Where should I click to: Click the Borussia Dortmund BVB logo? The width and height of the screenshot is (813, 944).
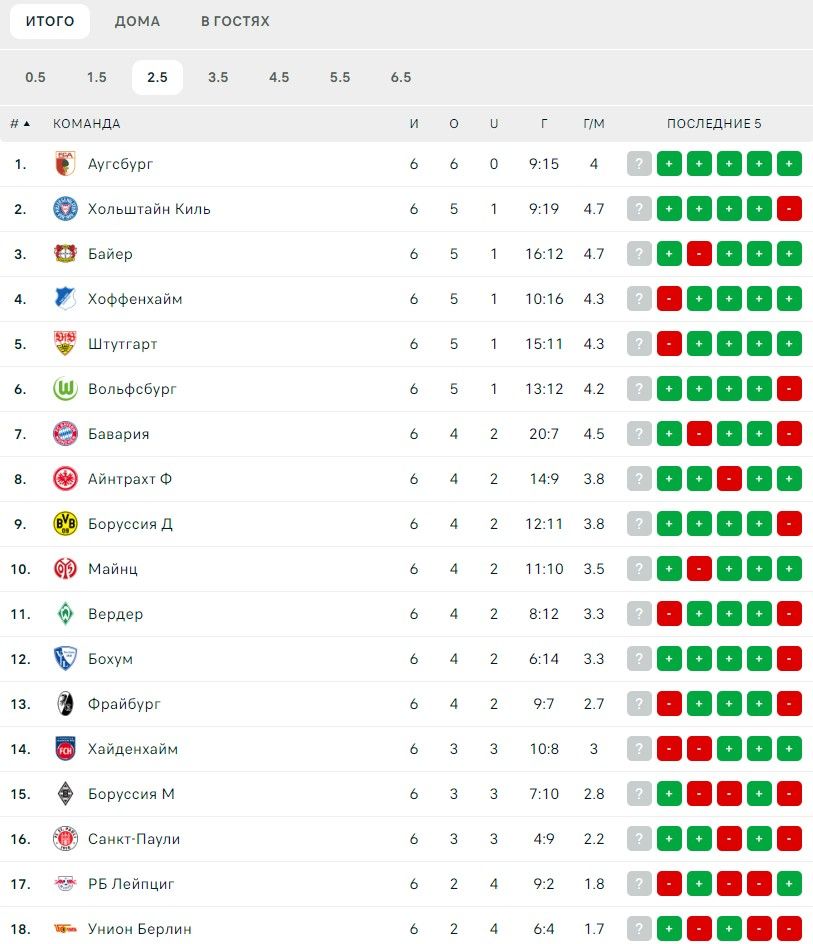(x=65, y=524)
